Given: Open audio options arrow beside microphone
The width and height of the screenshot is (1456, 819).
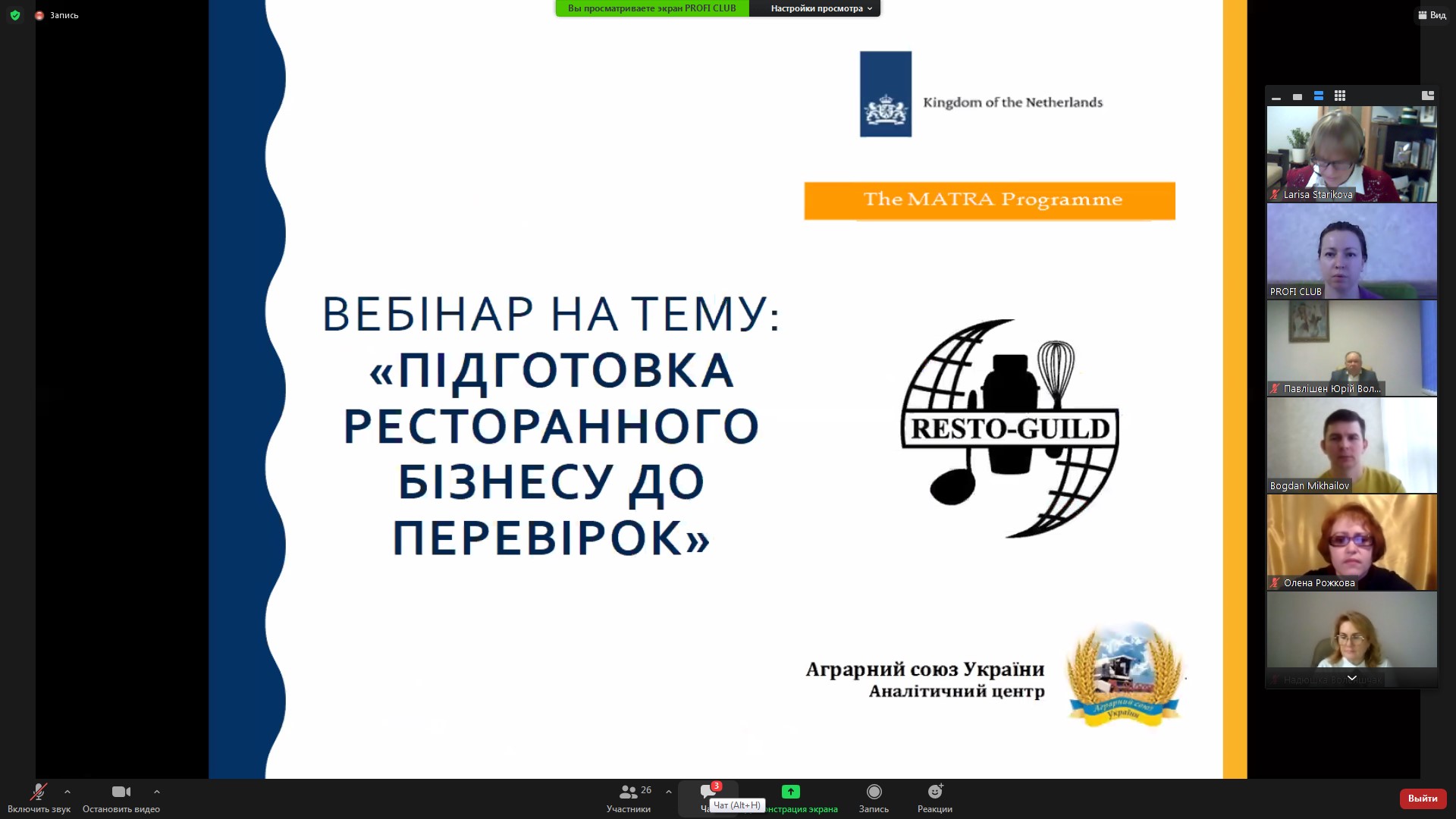Looking at the screenshot, I should [x=67, y=792].
